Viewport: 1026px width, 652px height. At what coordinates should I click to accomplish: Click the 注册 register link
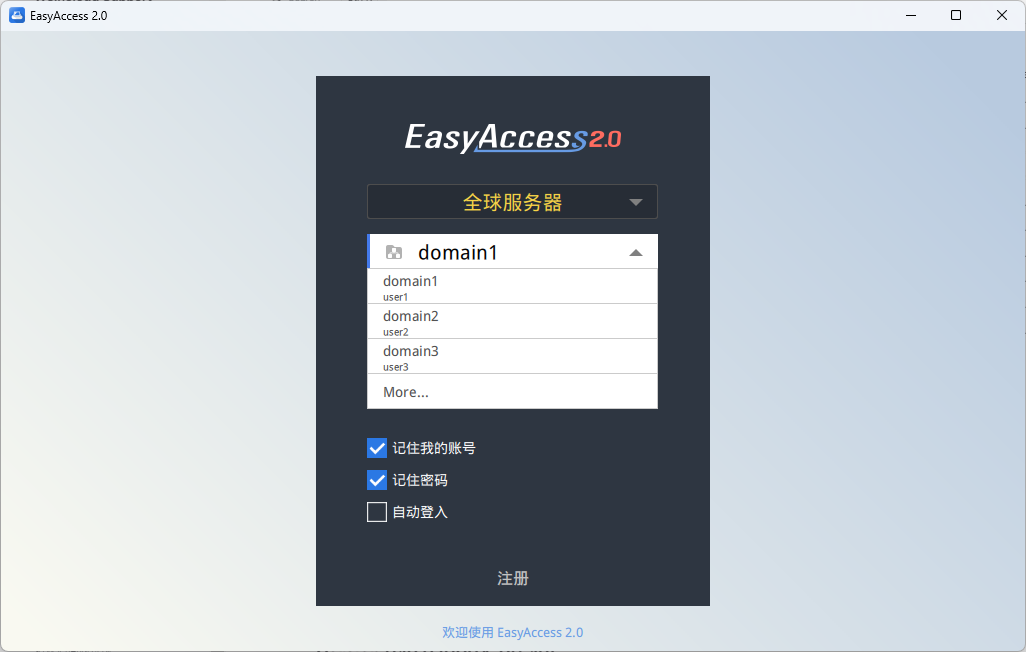pos(512,578)
